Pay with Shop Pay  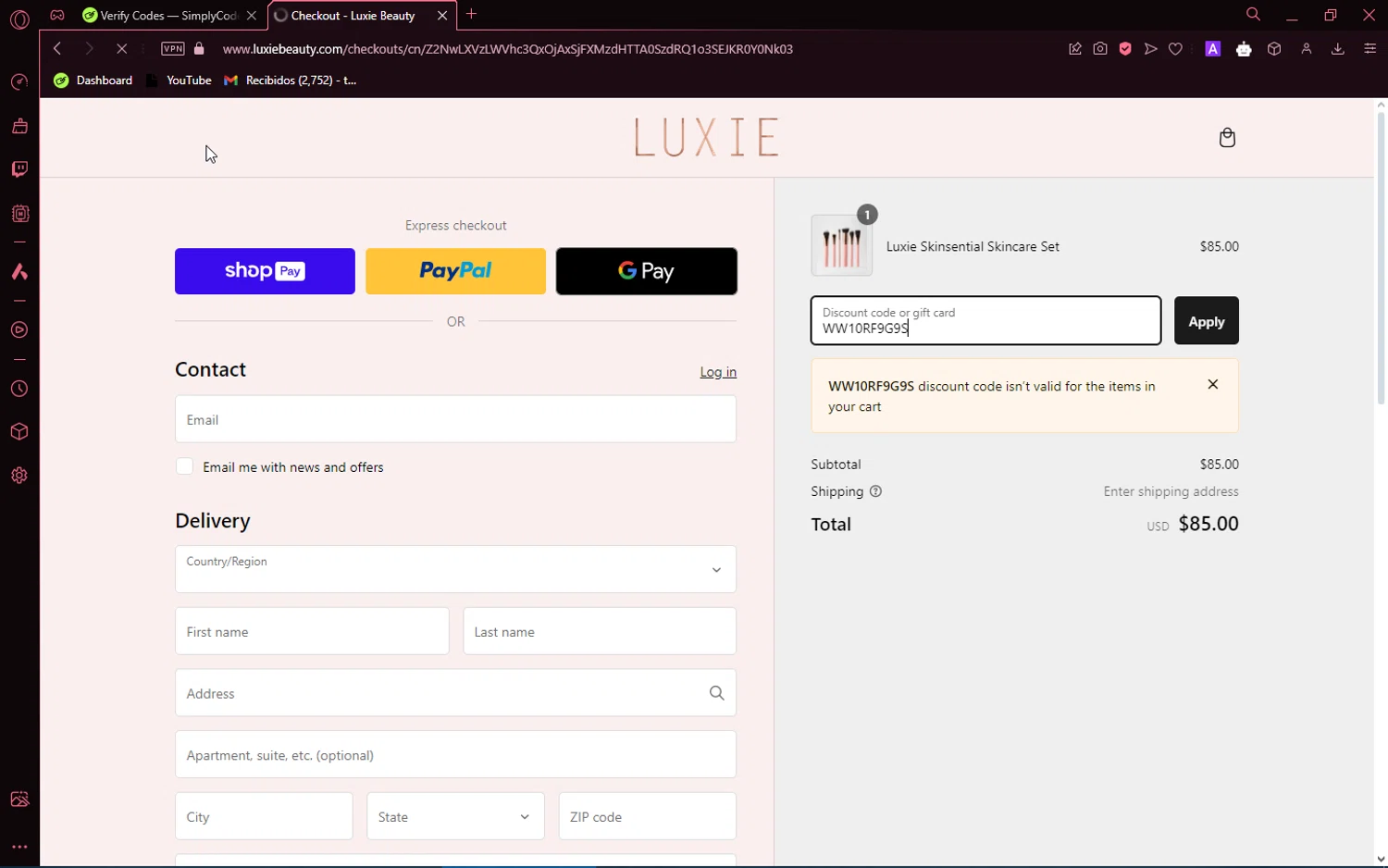click(x=265, y=271)
